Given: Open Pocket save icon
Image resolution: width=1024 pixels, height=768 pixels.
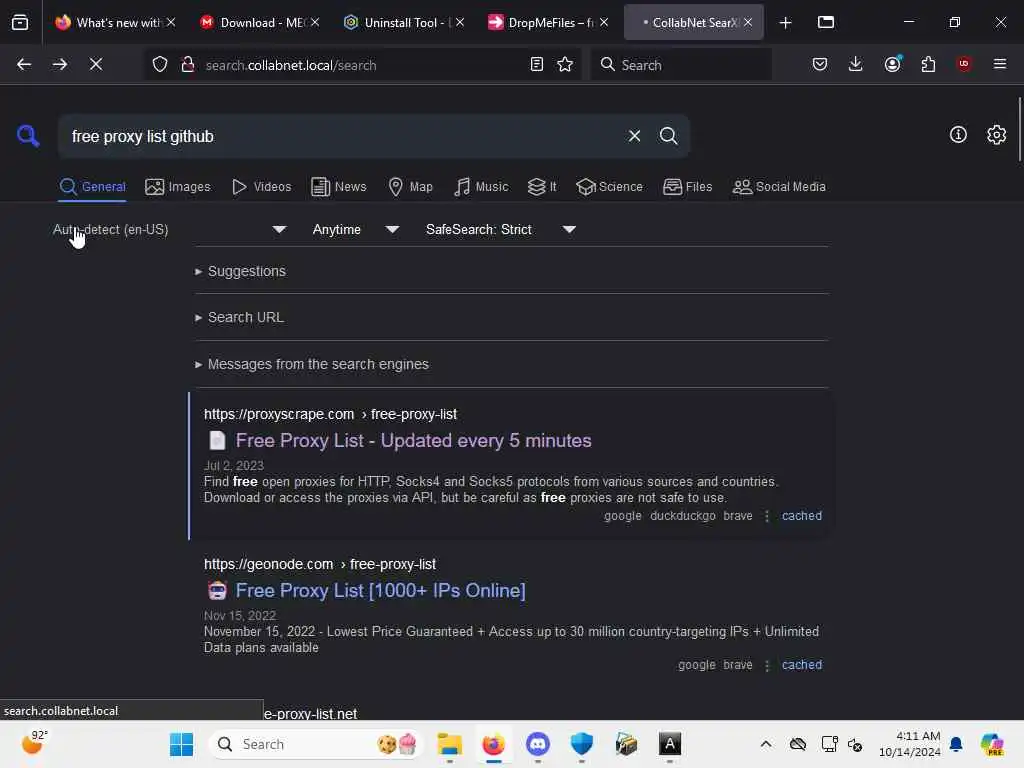Looking at the screenshot, I should coord(820,64).
